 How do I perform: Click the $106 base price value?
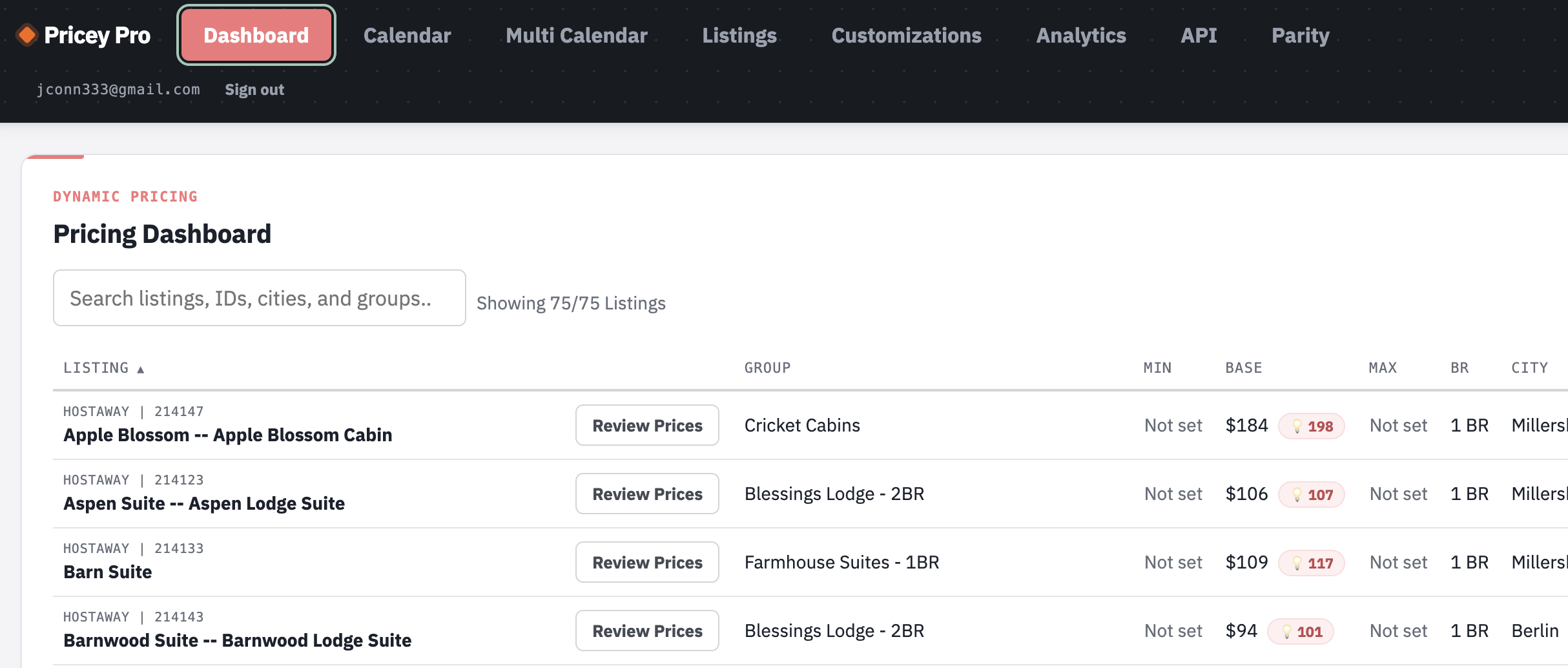(1247, 494)
